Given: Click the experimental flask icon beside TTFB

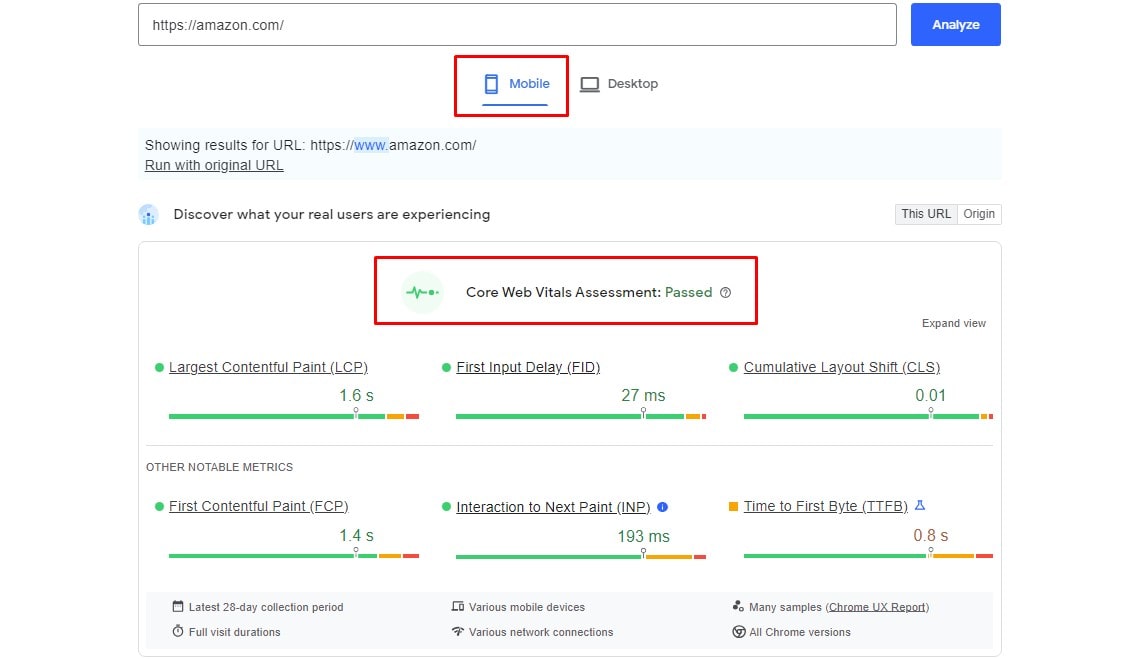Looking at the screenshot, I should coord(920,505).
